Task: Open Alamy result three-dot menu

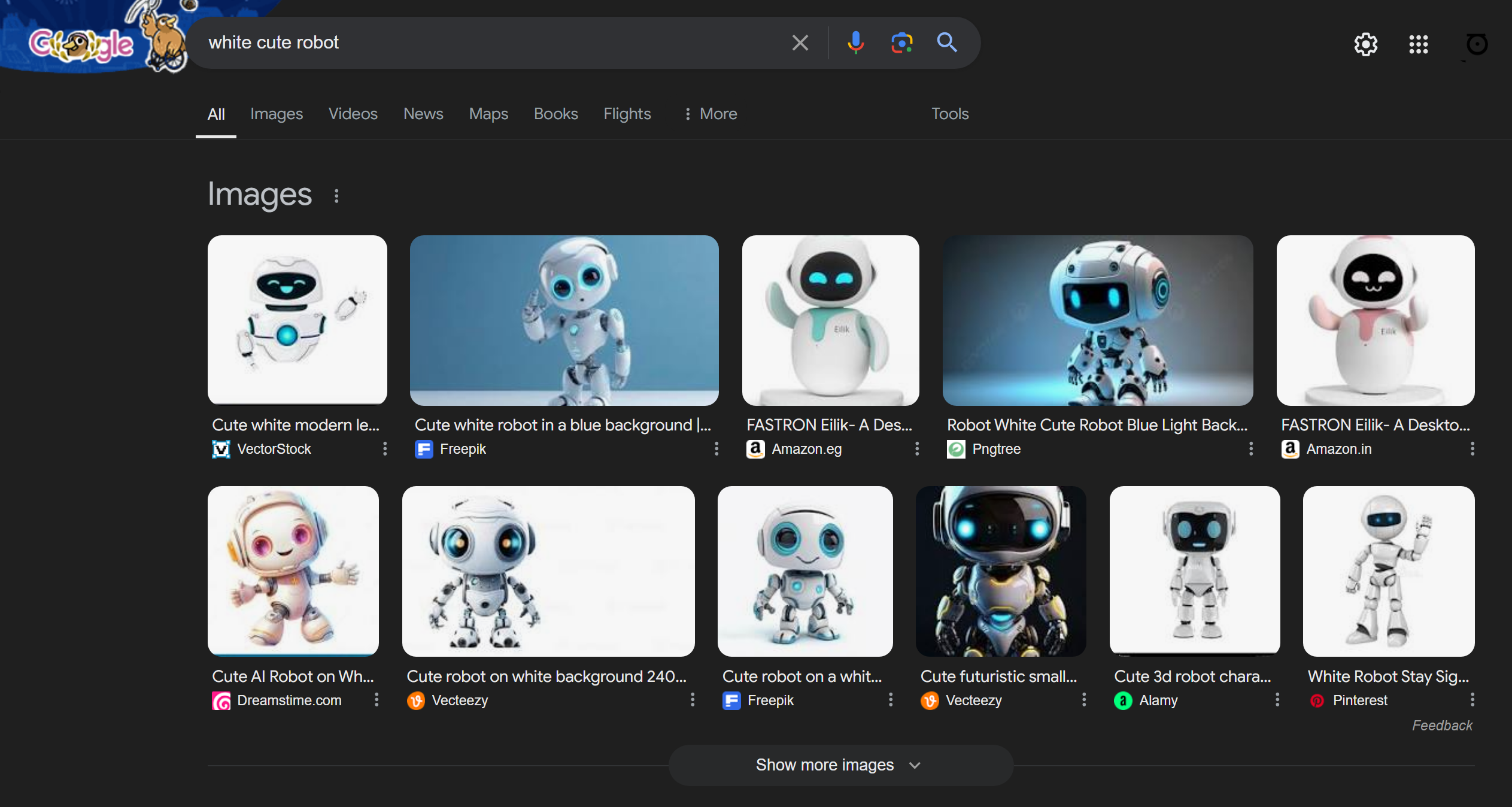Action: click(x=1277, y=700)
